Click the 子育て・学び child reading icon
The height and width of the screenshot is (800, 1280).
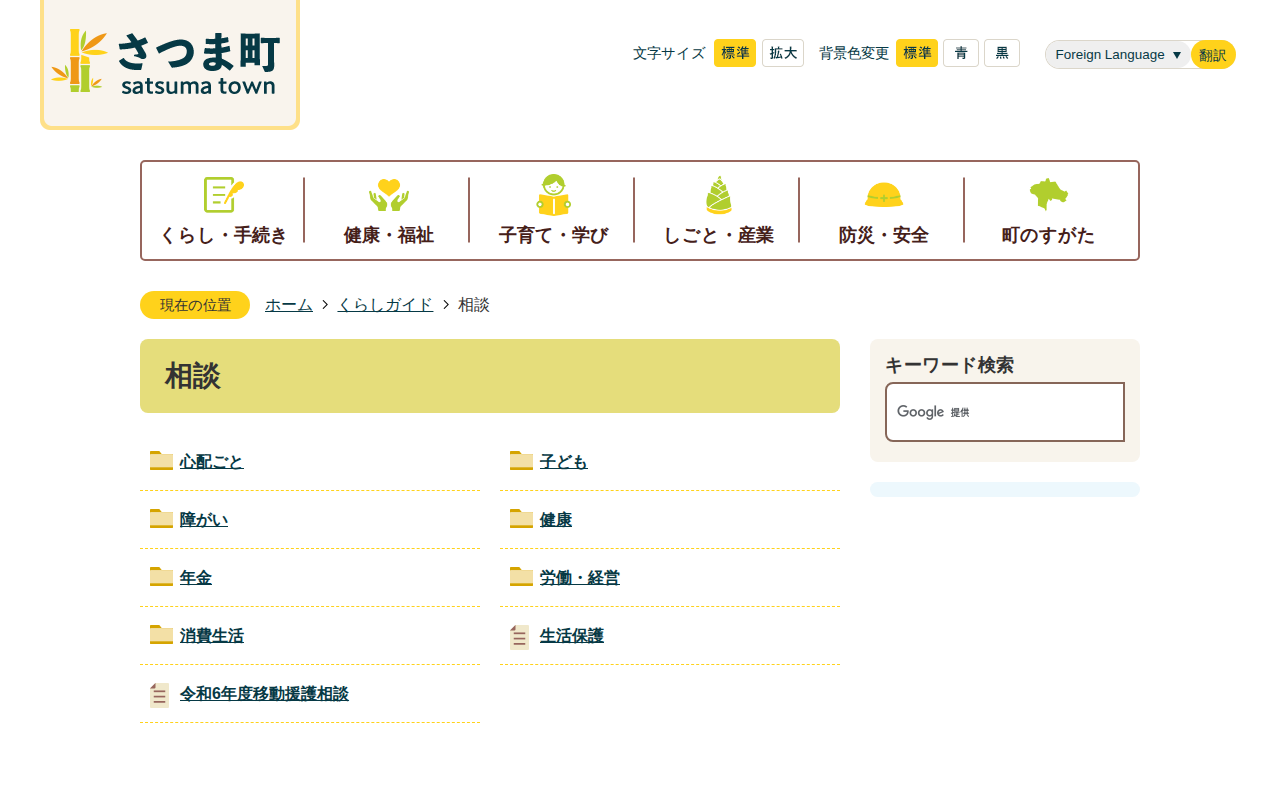tap(554, 194)
